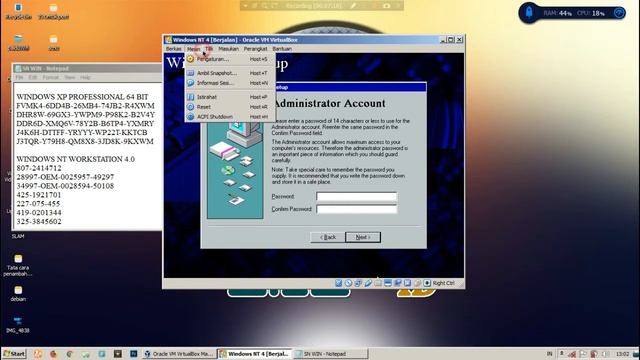640x360 pixels.
Task: Click the serial 419-0201344 in Notepad
Action: (39, 213)
